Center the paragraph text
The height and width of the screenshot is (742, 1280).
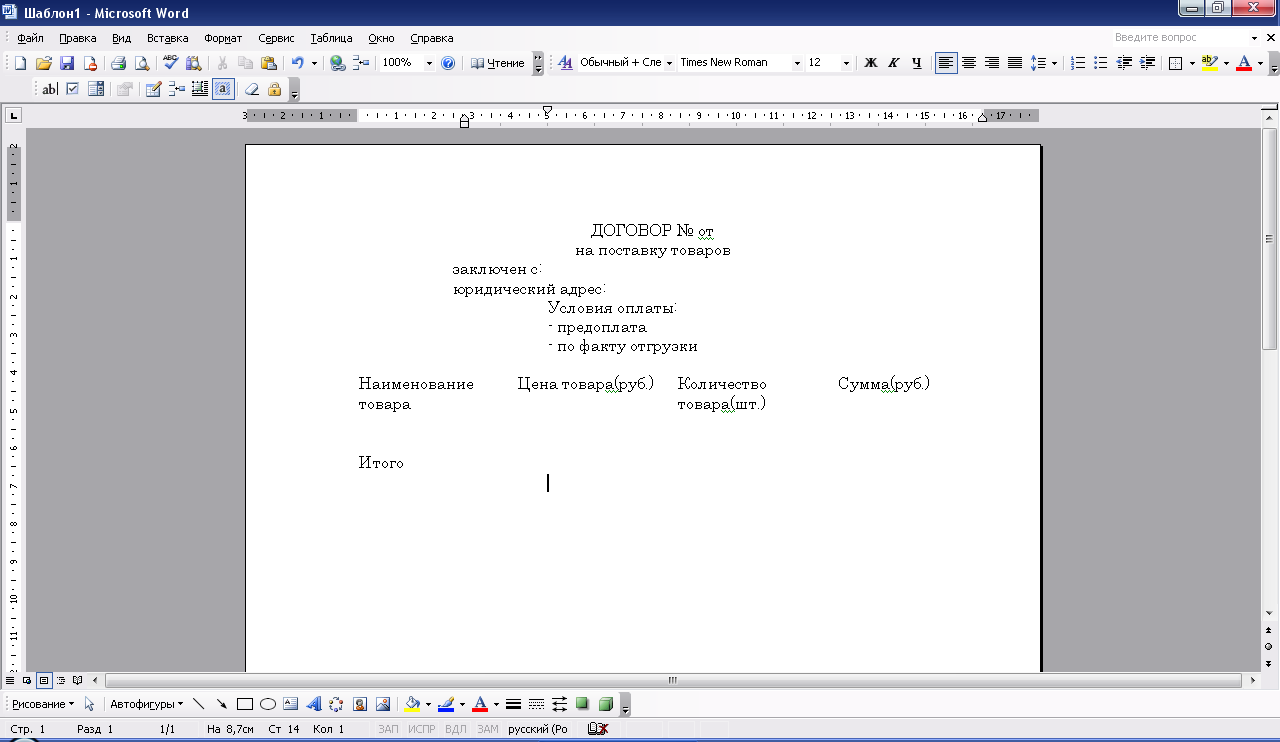969,63
